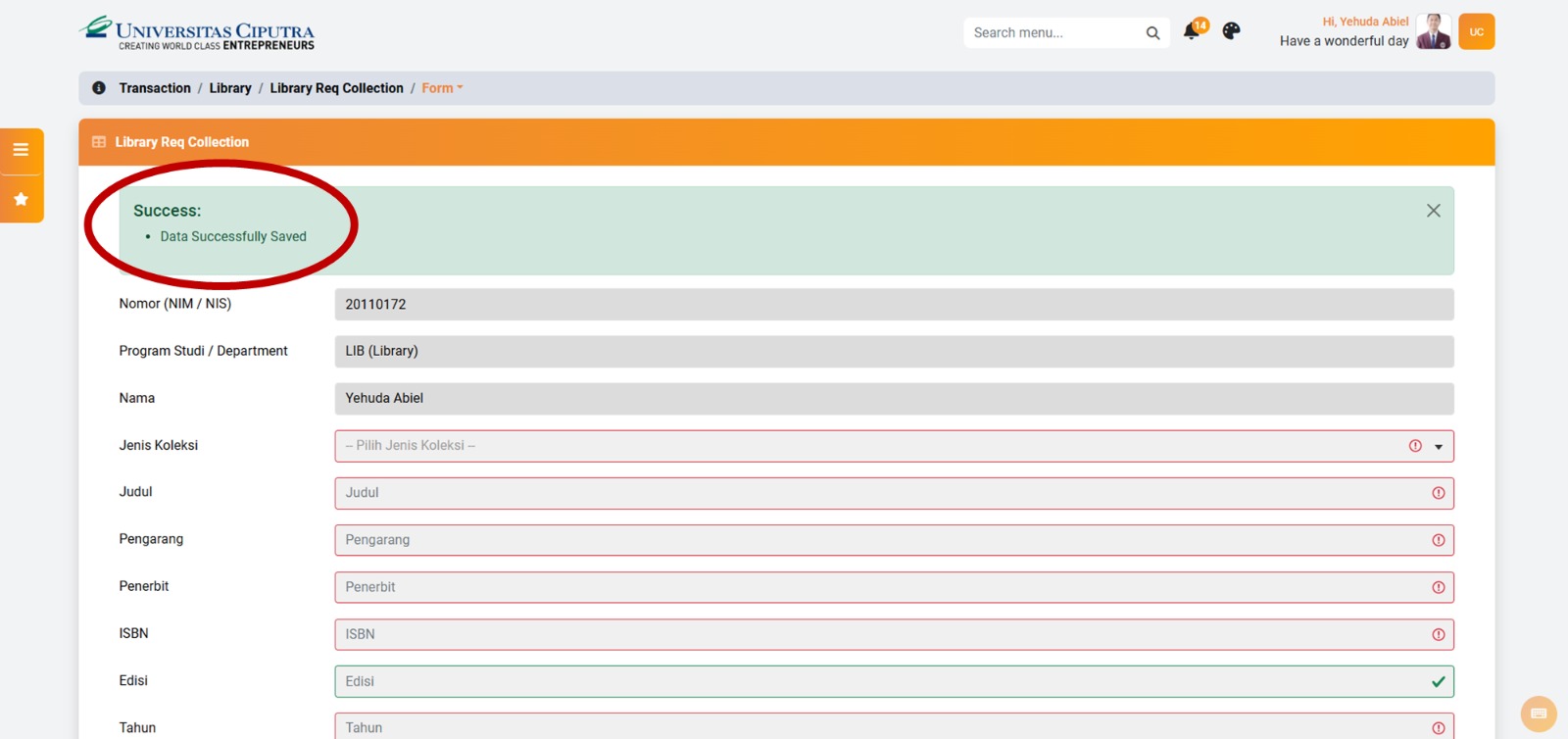Click into the Search menu field
1568x739 pixels.
(1053, 33)
